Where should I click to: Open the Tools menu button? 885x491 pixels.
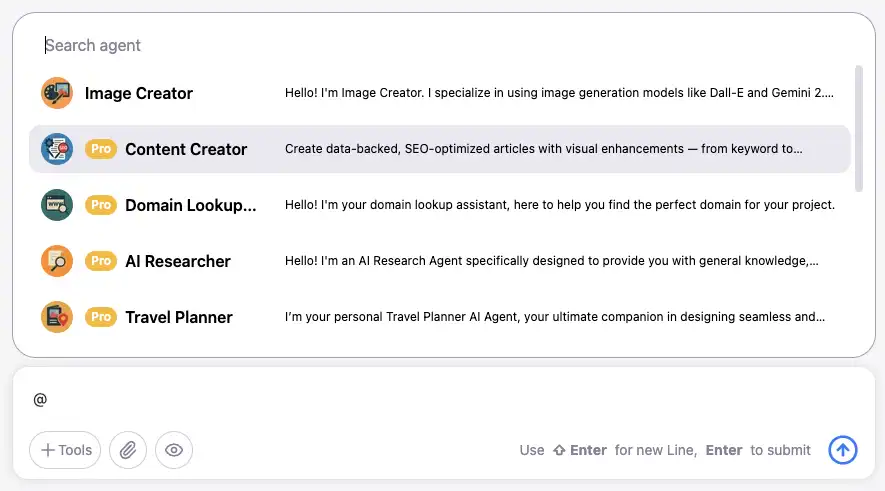[66, 450]
